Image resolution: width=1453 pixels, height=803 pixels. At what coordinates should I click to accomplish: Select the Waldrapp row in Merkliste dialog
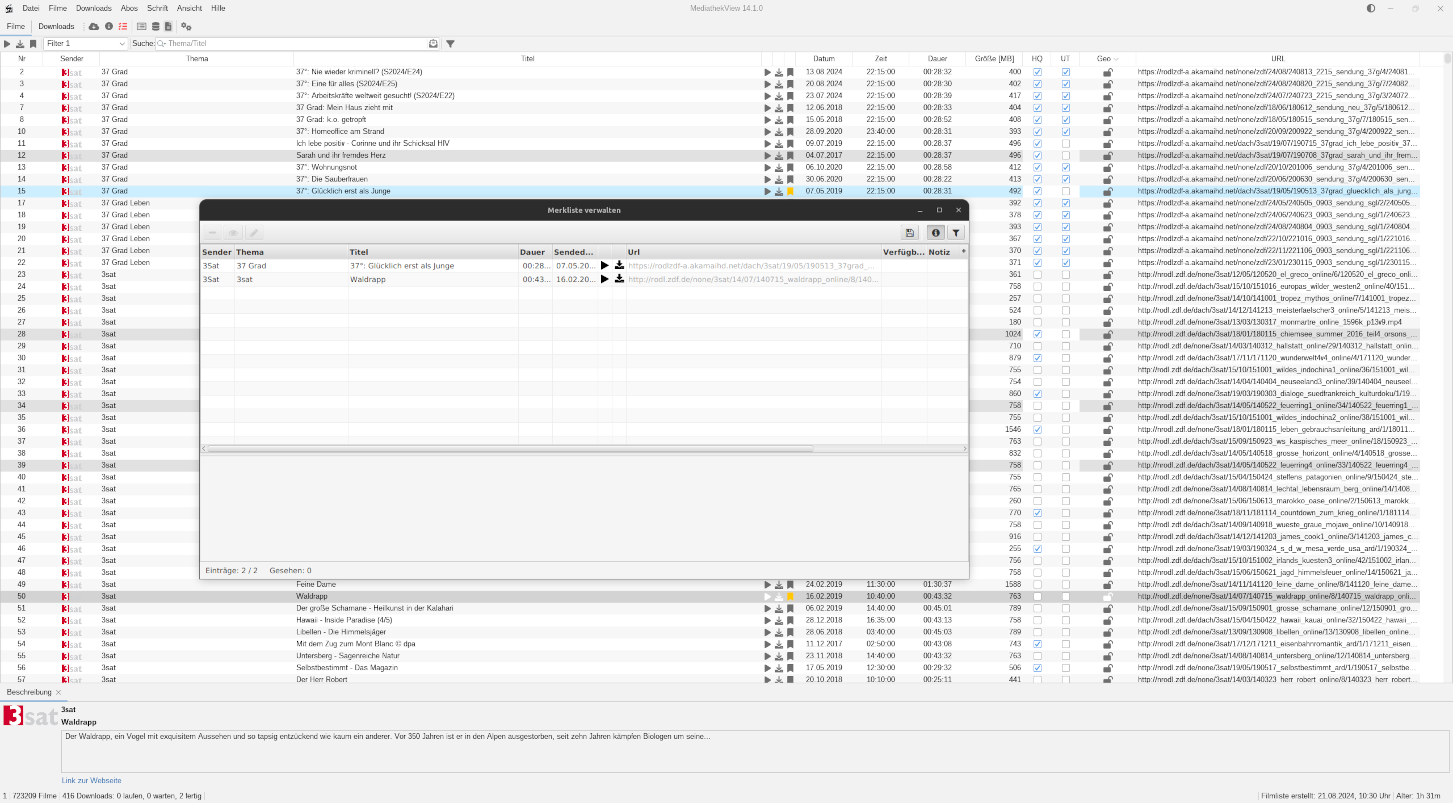(x=584, y=279)
